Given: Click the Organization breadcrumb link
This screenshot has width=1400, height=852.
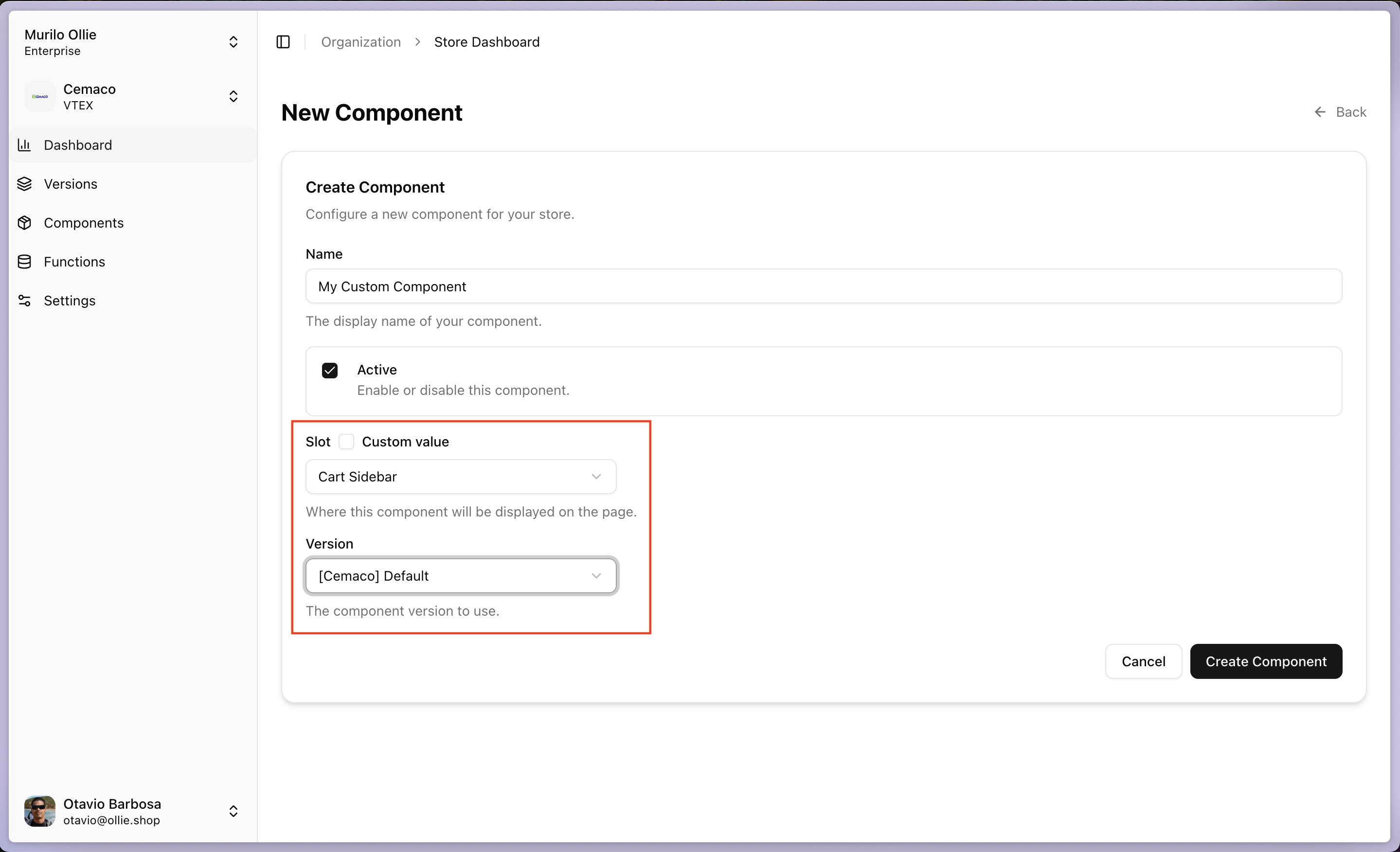Looking at the screenshot, I should (x=361, y=42).
